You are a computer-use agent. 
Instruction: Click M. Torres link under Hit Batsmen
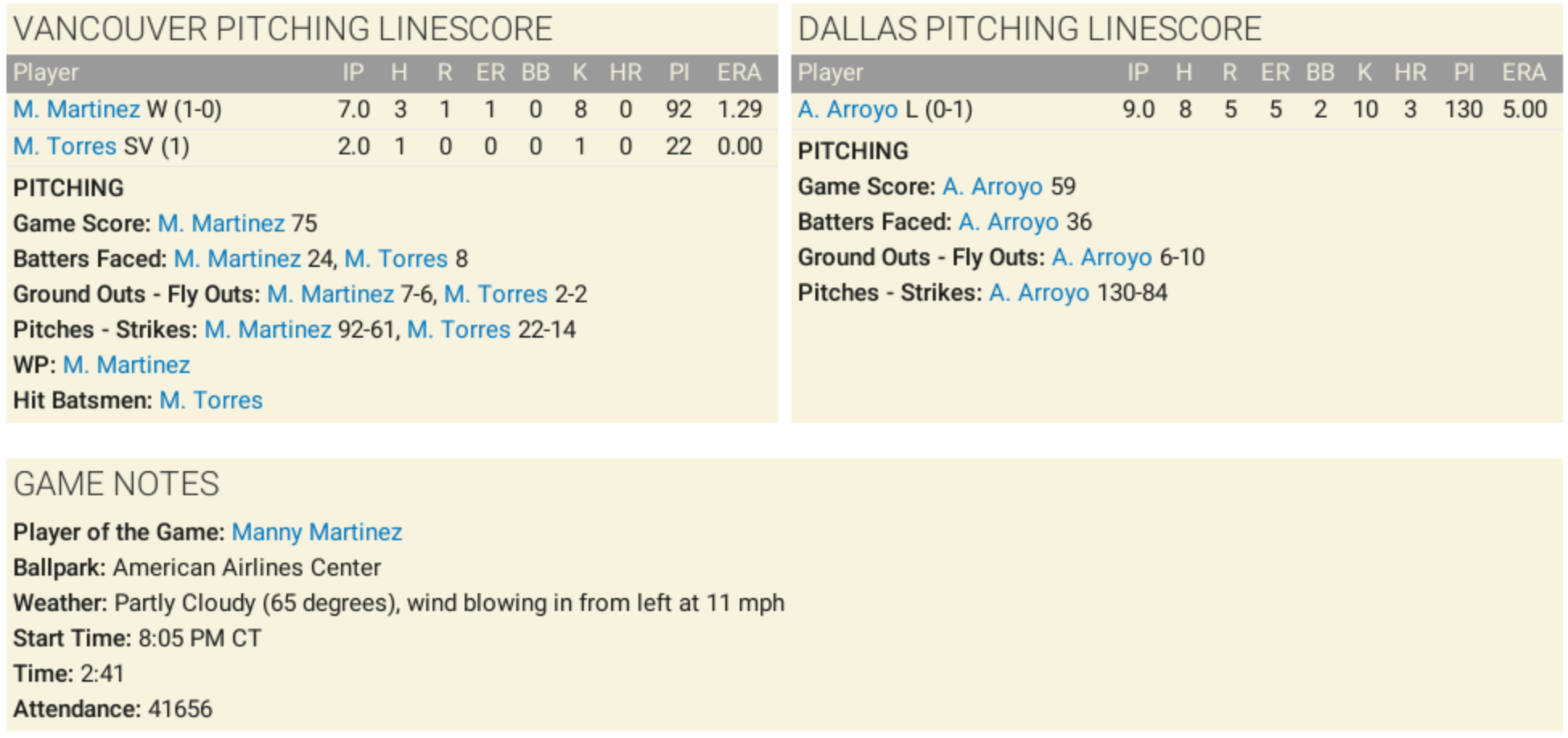click(211, 400)
